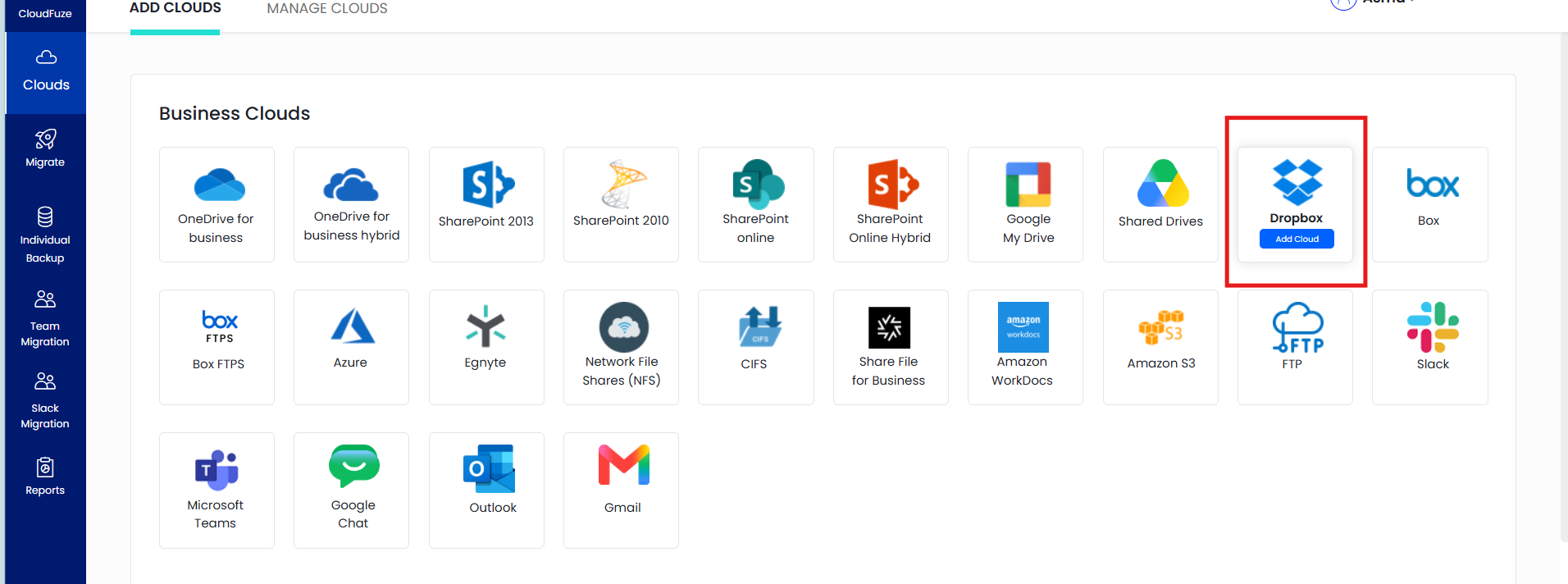1568x584 pixels.
Task: Click the Add Cloud button under Dropbox
Action: (1297, 239)
